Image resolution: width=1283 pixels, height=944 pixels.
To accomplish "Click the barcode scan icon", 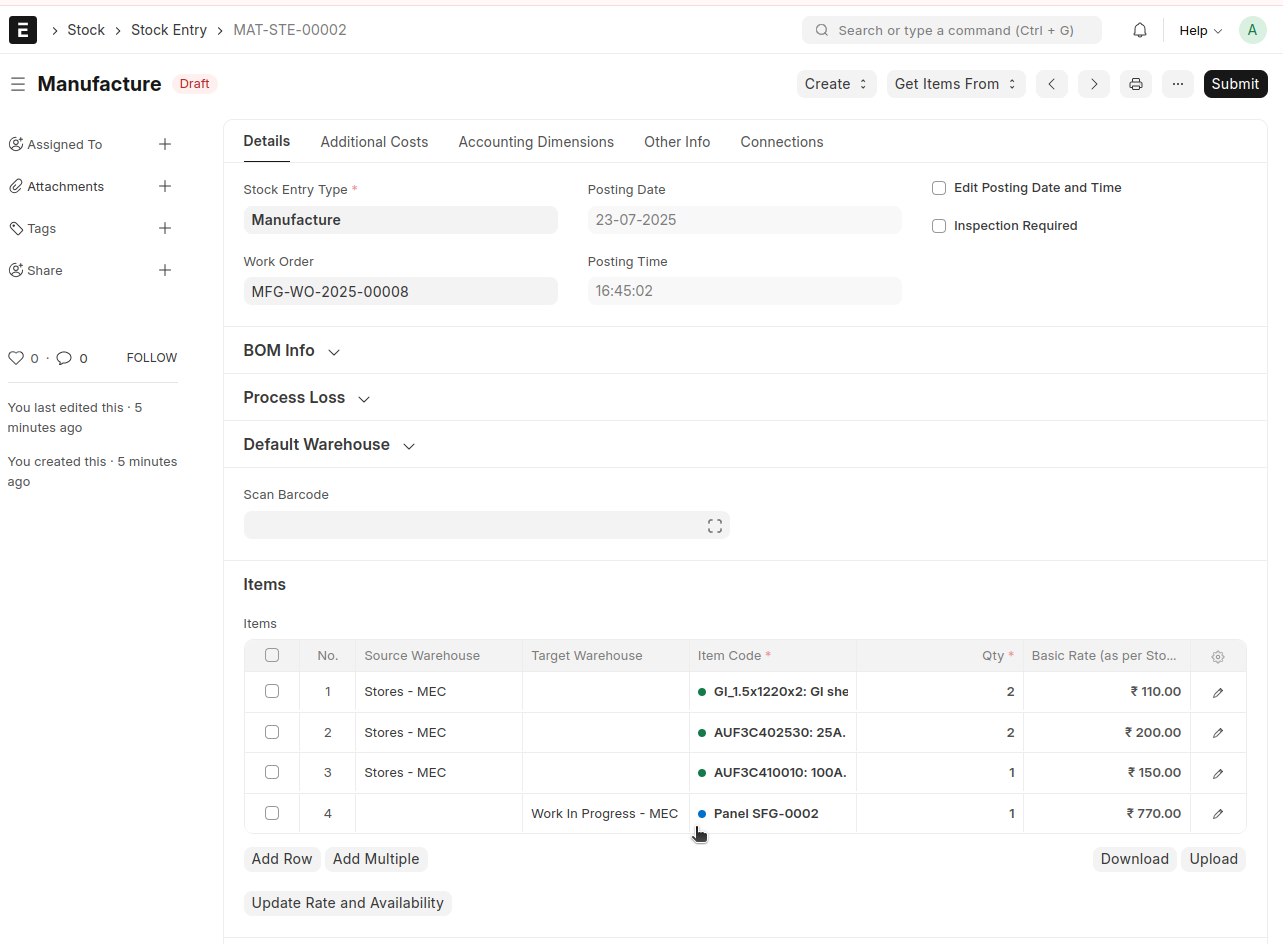I will click(714, 526).
